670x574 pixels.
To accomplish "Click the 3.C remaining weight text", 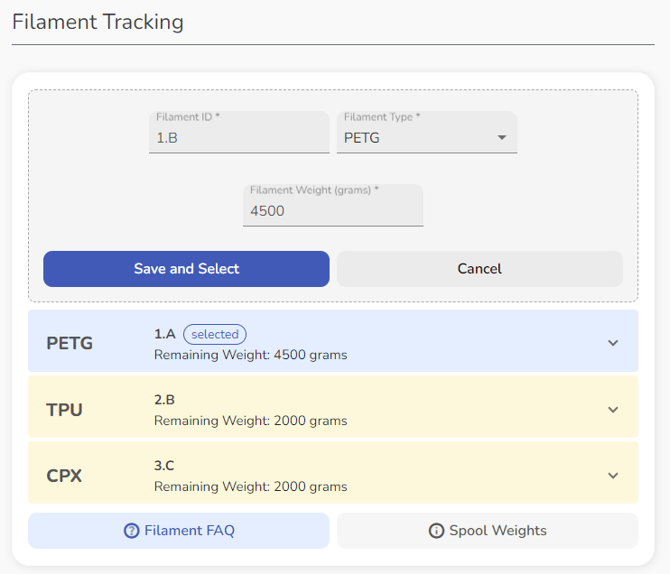I will 250,487.
